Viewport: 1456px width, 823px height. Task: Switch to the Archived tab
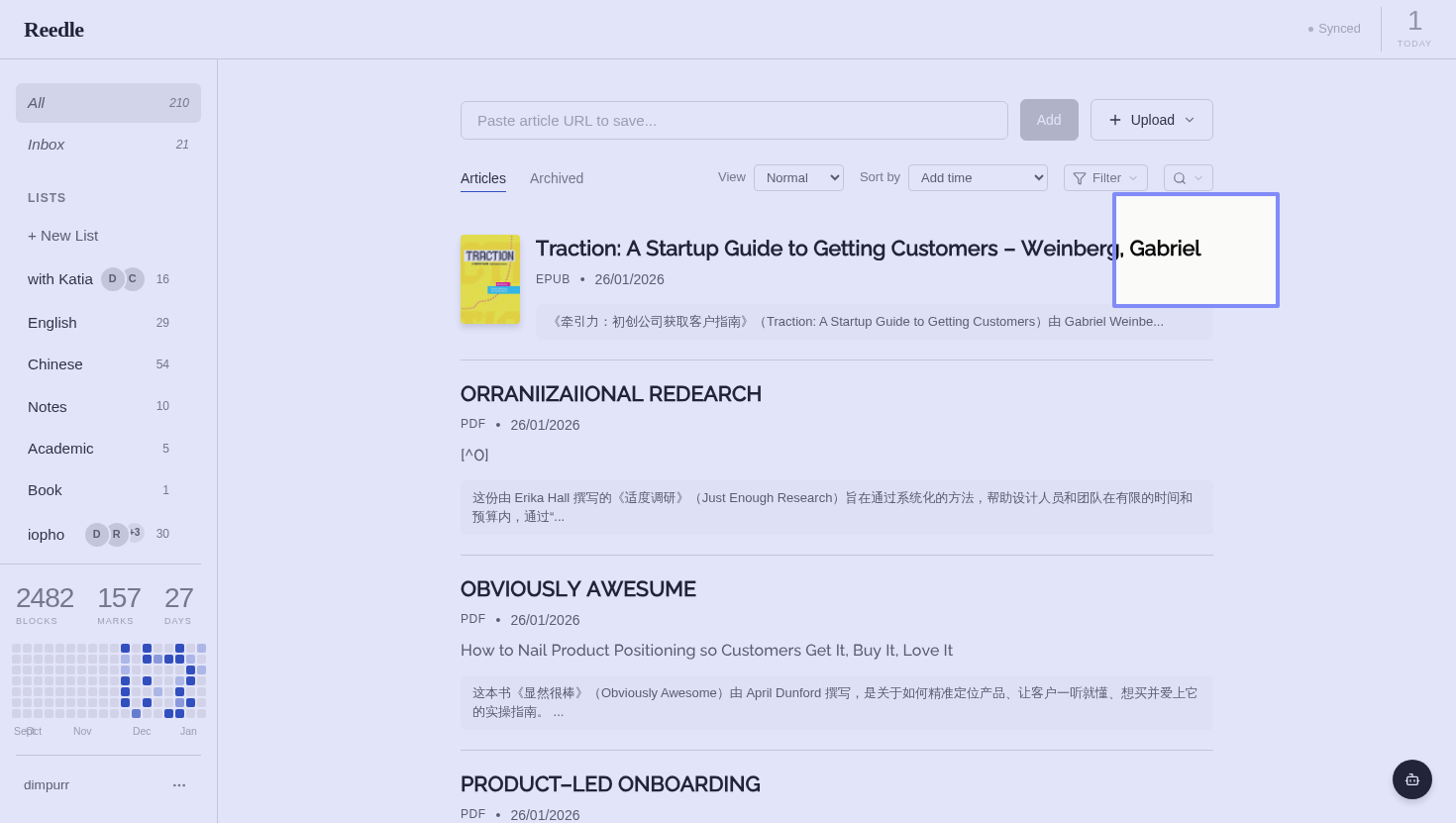tap(557, 178)
